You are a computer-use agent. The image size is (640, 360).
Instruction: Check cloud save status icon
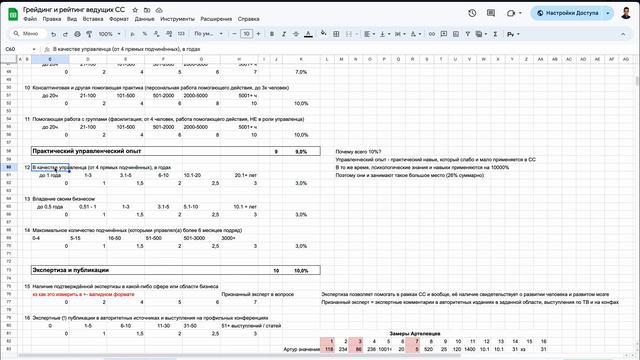159,10
